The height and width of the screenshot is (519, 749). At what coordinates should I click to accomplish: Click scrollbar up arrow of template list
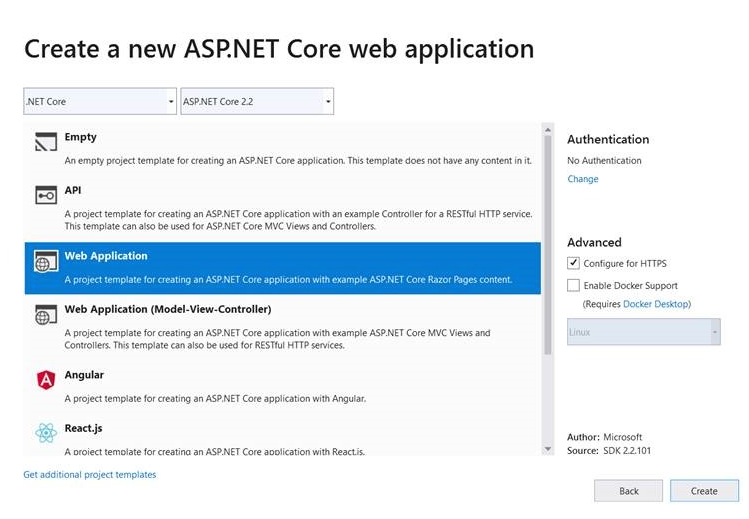pyautogui.click(x=548, y=130)
